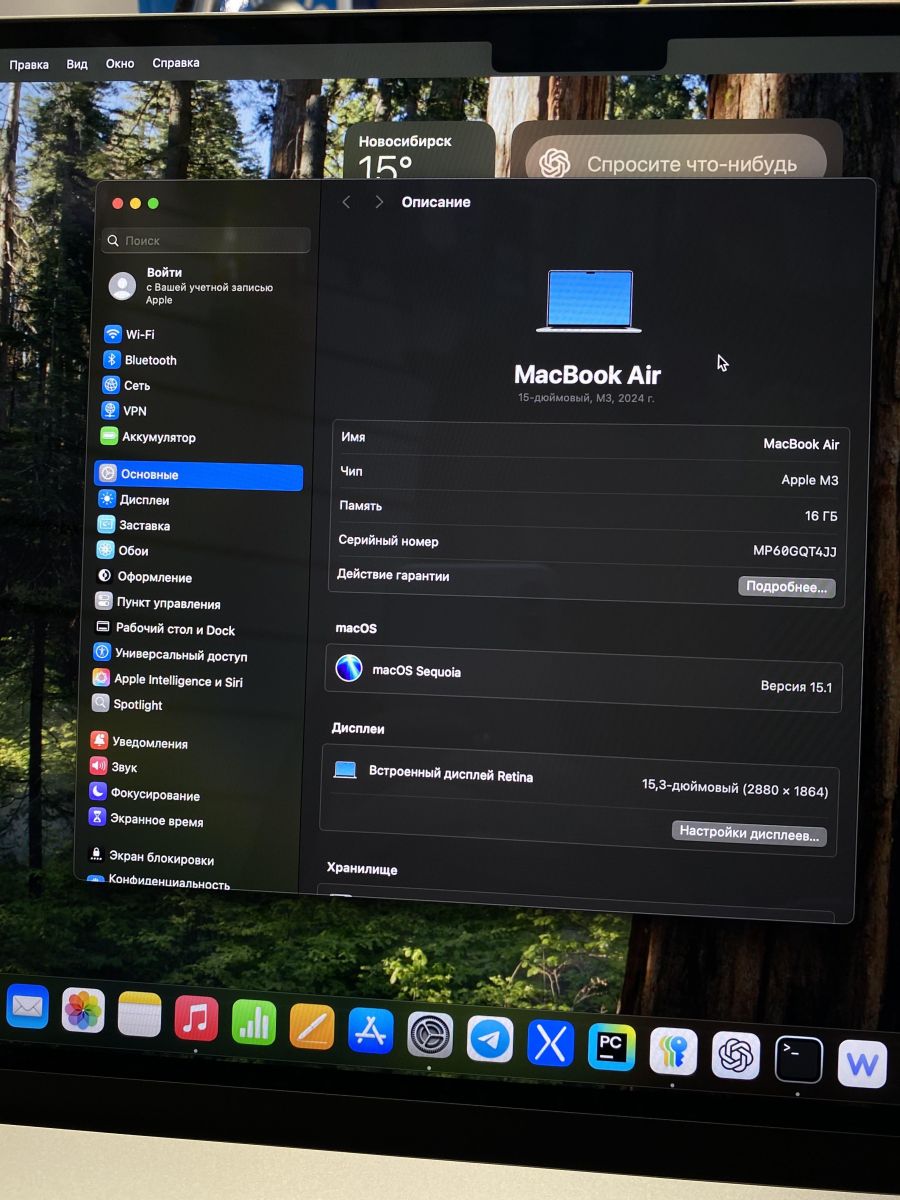Open the Окно menu
The width and height of the screenshot is (900, 1200).
(120, 63)
